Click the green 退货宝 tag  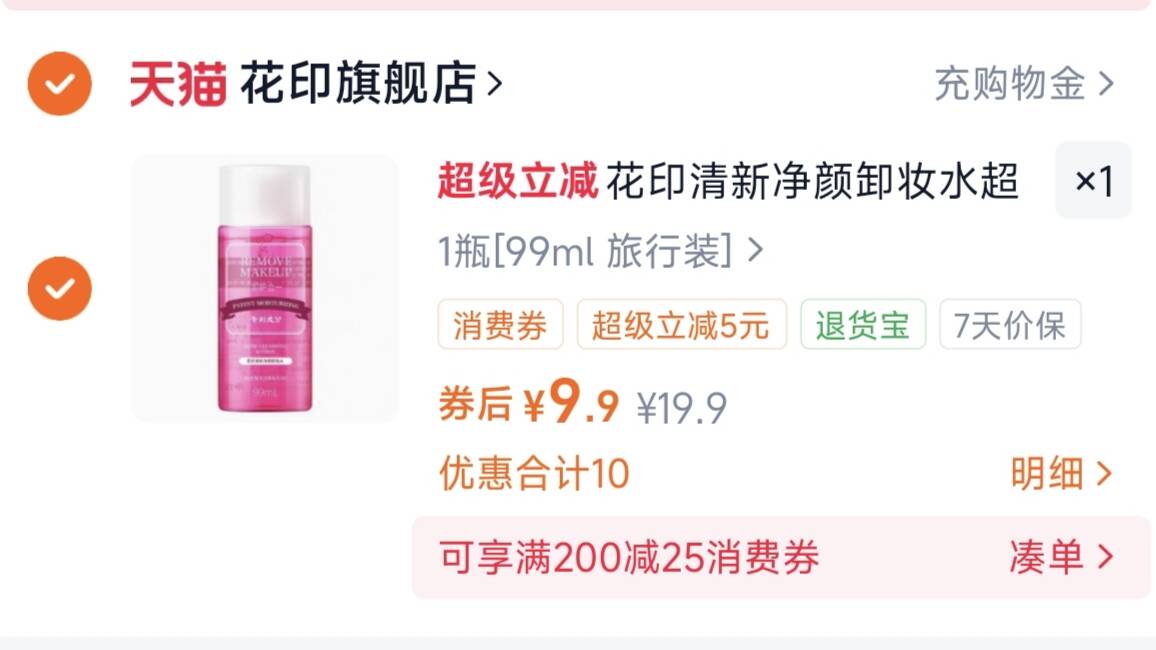click(x=863, y=324)
